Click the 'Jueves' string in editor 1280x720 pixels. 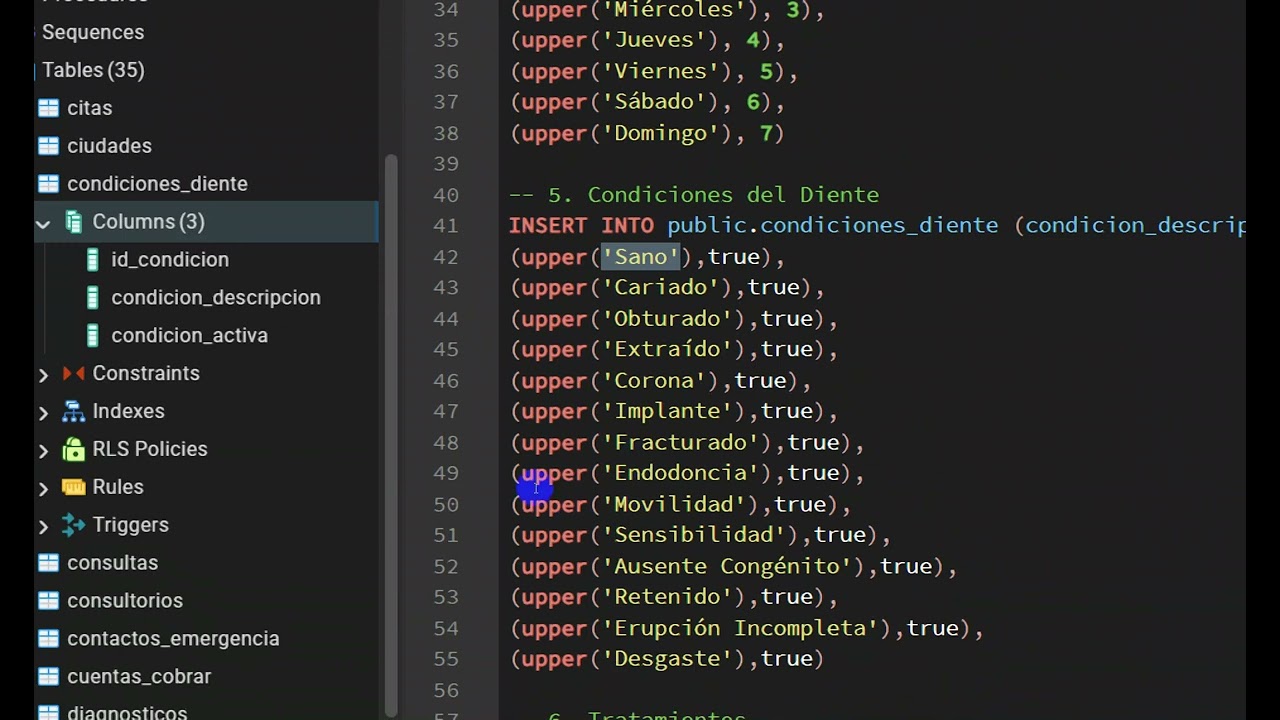(x=654, y=41)
